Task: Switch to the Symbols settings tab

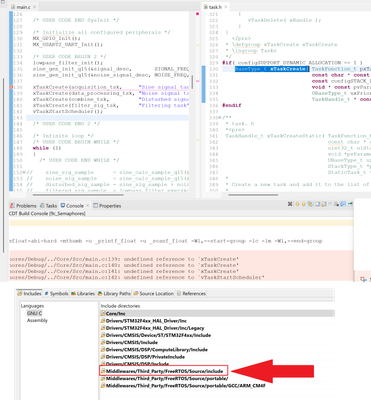Action: tap(56, 293)
